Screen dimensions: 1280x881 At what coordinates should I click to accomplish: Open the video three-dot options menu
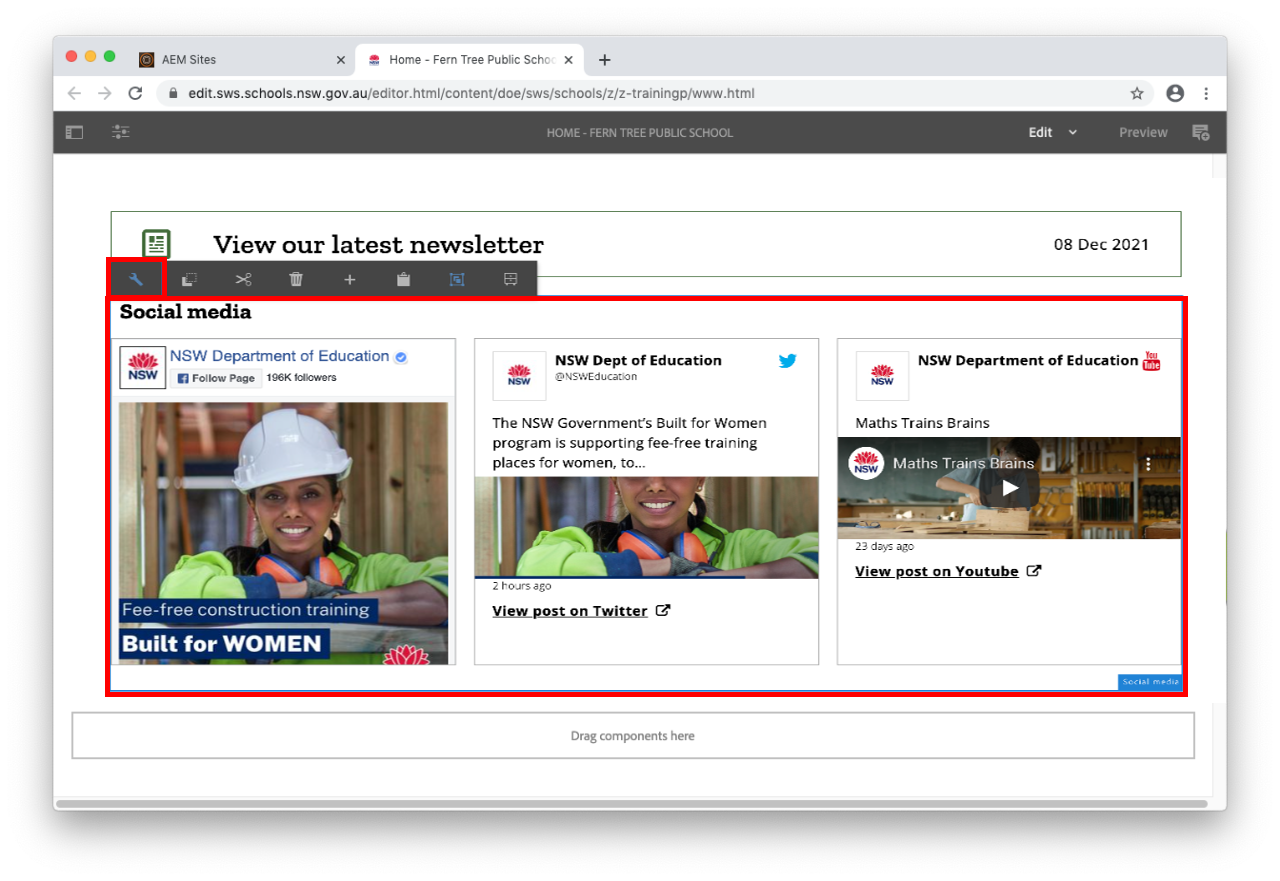(x=1148, y=464)
